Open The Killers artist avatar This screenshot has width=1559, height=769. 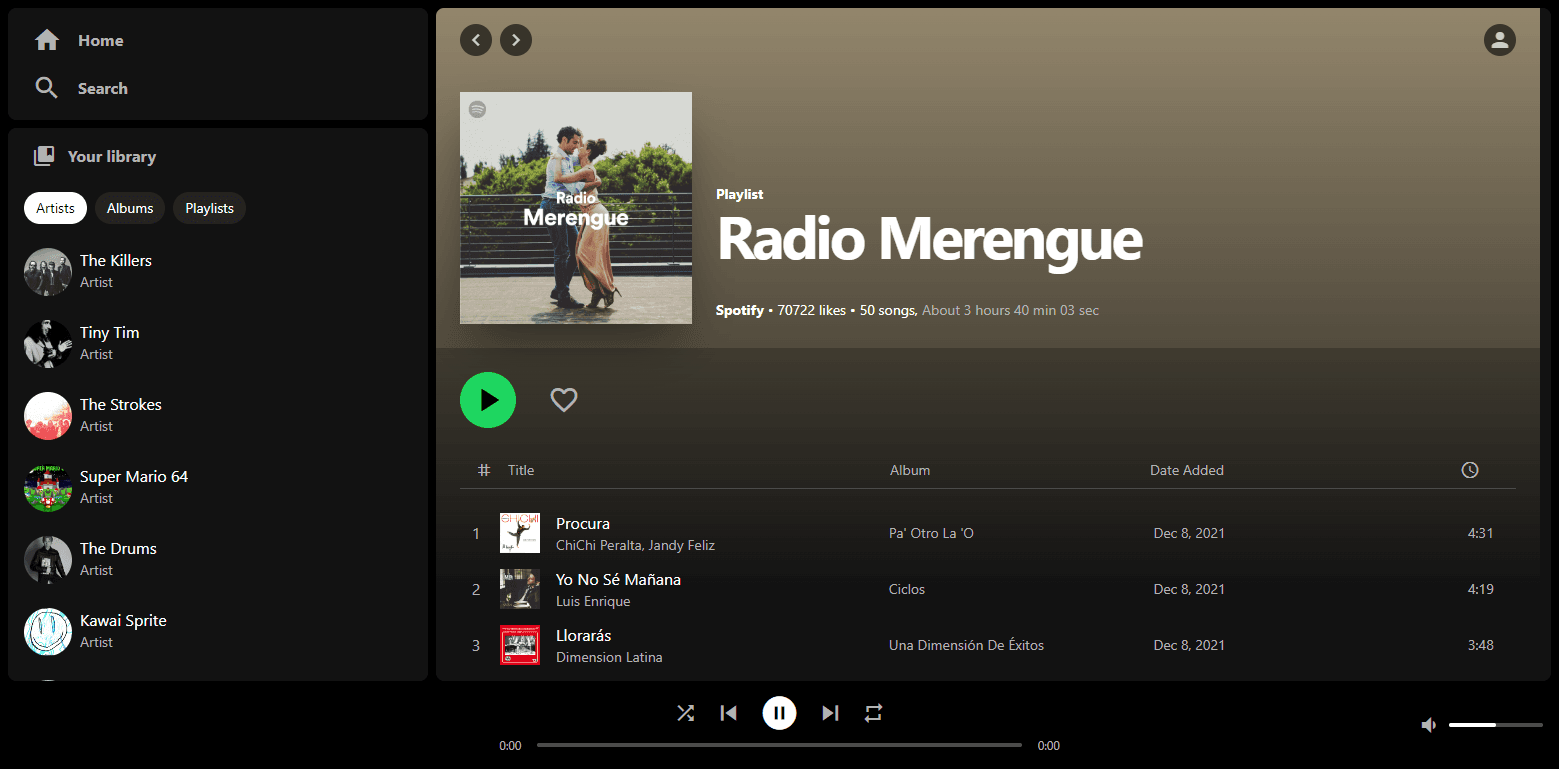48,272
